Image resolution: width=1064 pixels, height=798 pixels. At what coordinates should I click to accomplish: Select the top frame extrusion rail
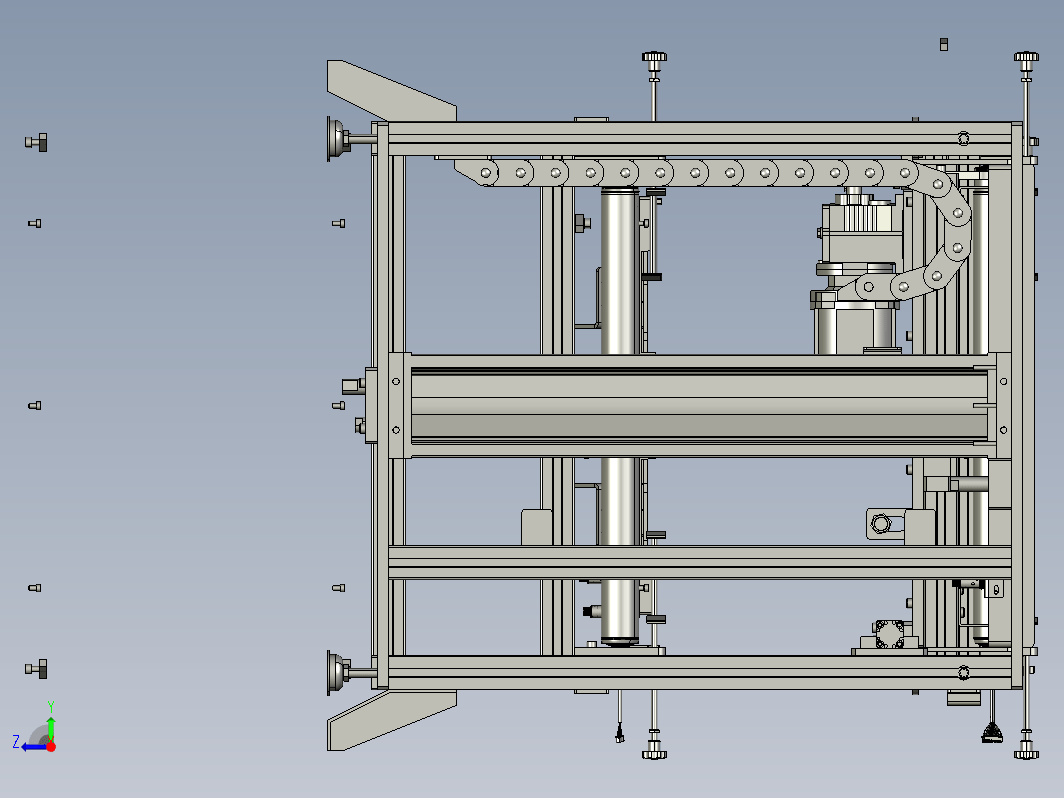pyautogui.click(x=699, y=139)
